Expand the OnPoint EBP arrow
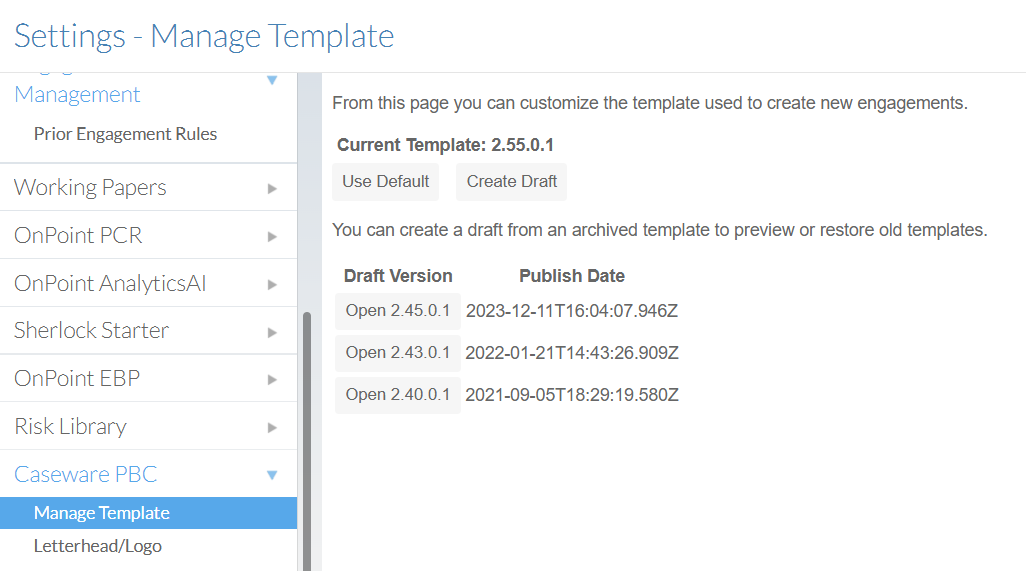This screenshot has width=1026, height=571. pos(272,379)
